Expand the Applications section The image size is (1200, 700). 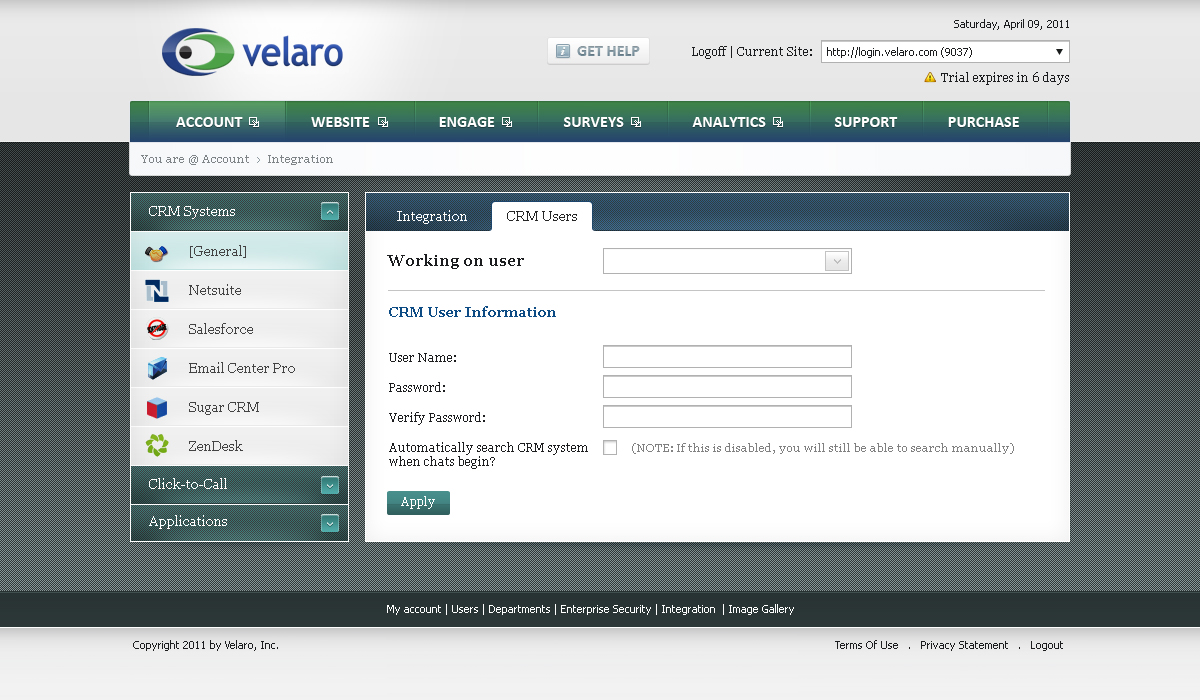(330, 522)
